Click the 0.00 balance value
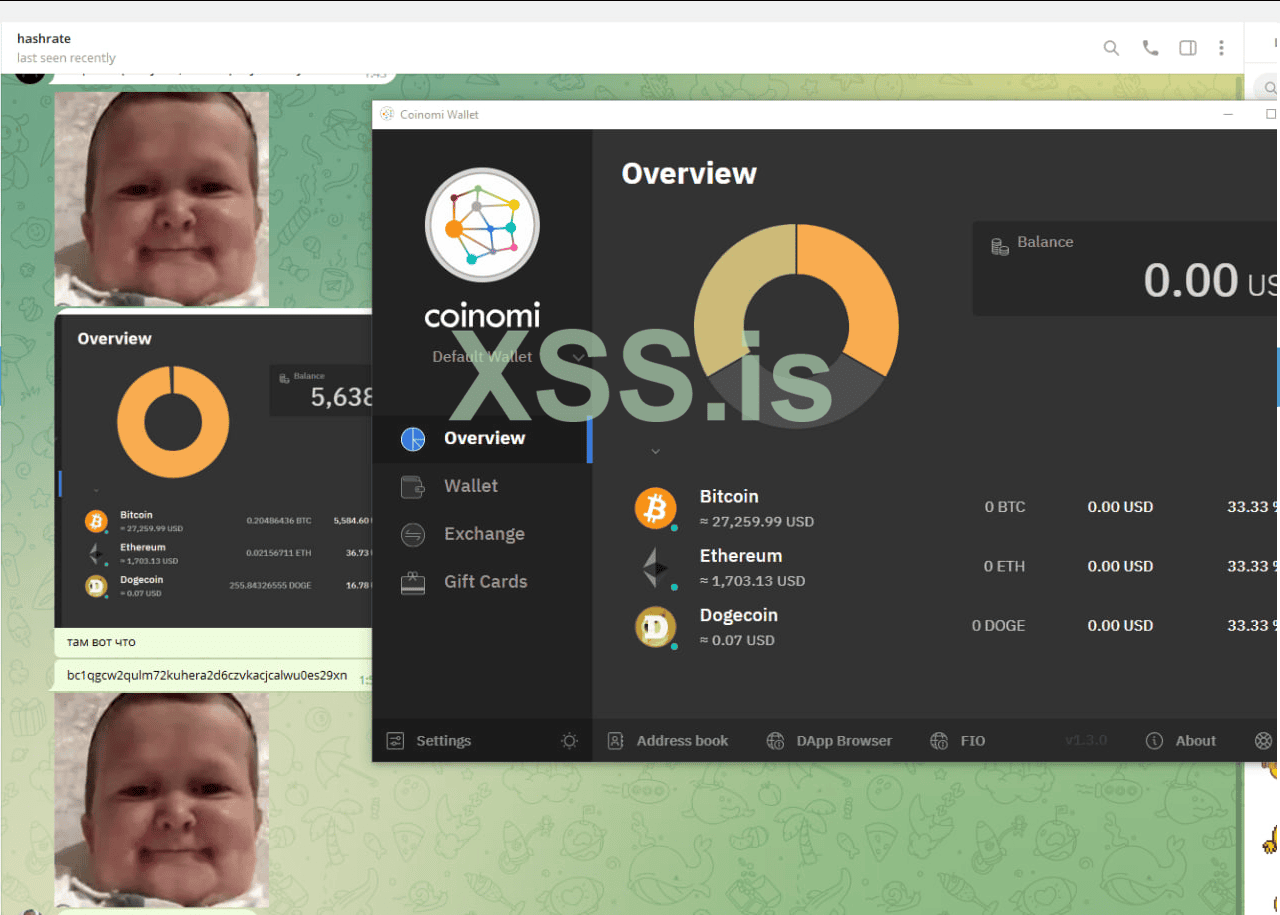This screenshot has width=1280, height=915. [x=1191, y=280]
